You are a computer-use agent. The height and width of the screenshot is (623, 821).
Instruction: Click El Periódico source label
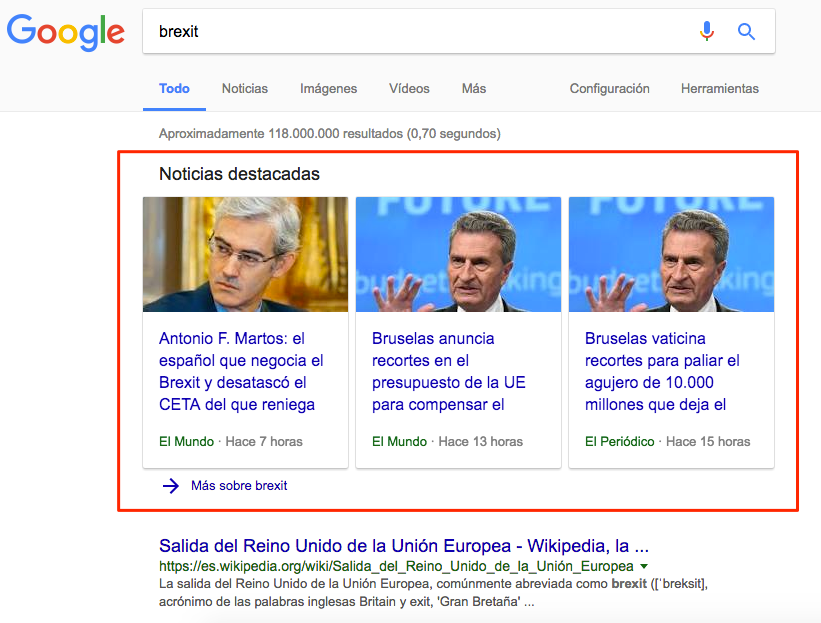619,441
